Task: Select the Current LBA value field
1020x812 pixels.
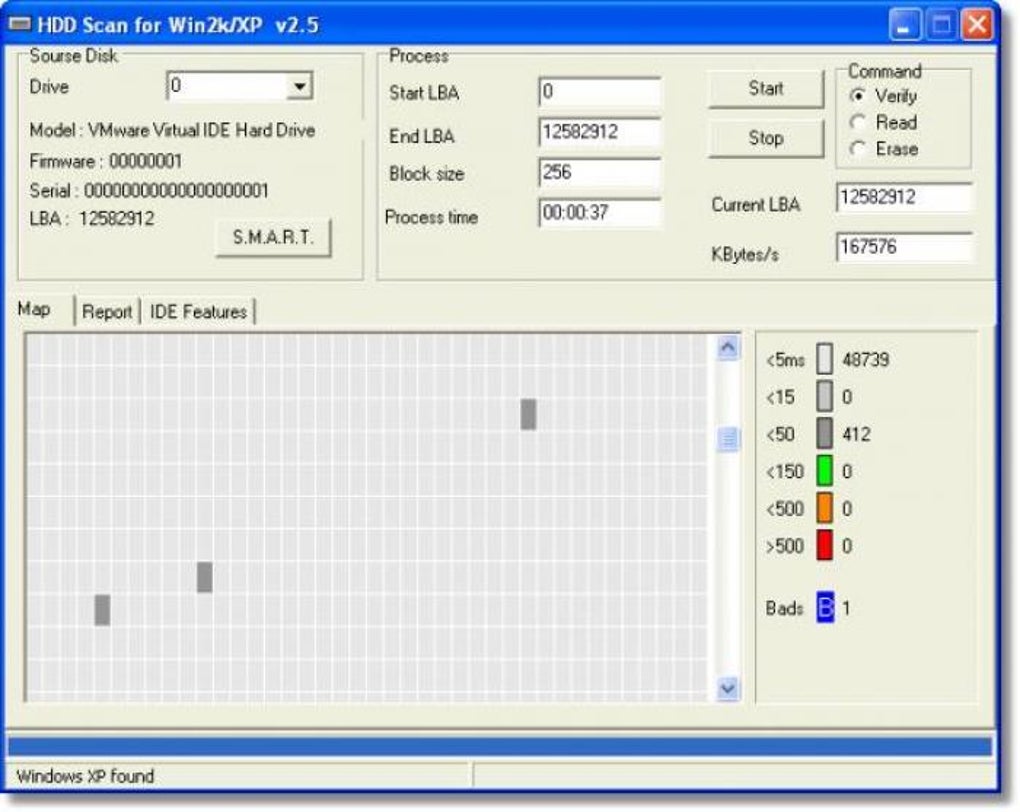Action: tap(904, 197)
